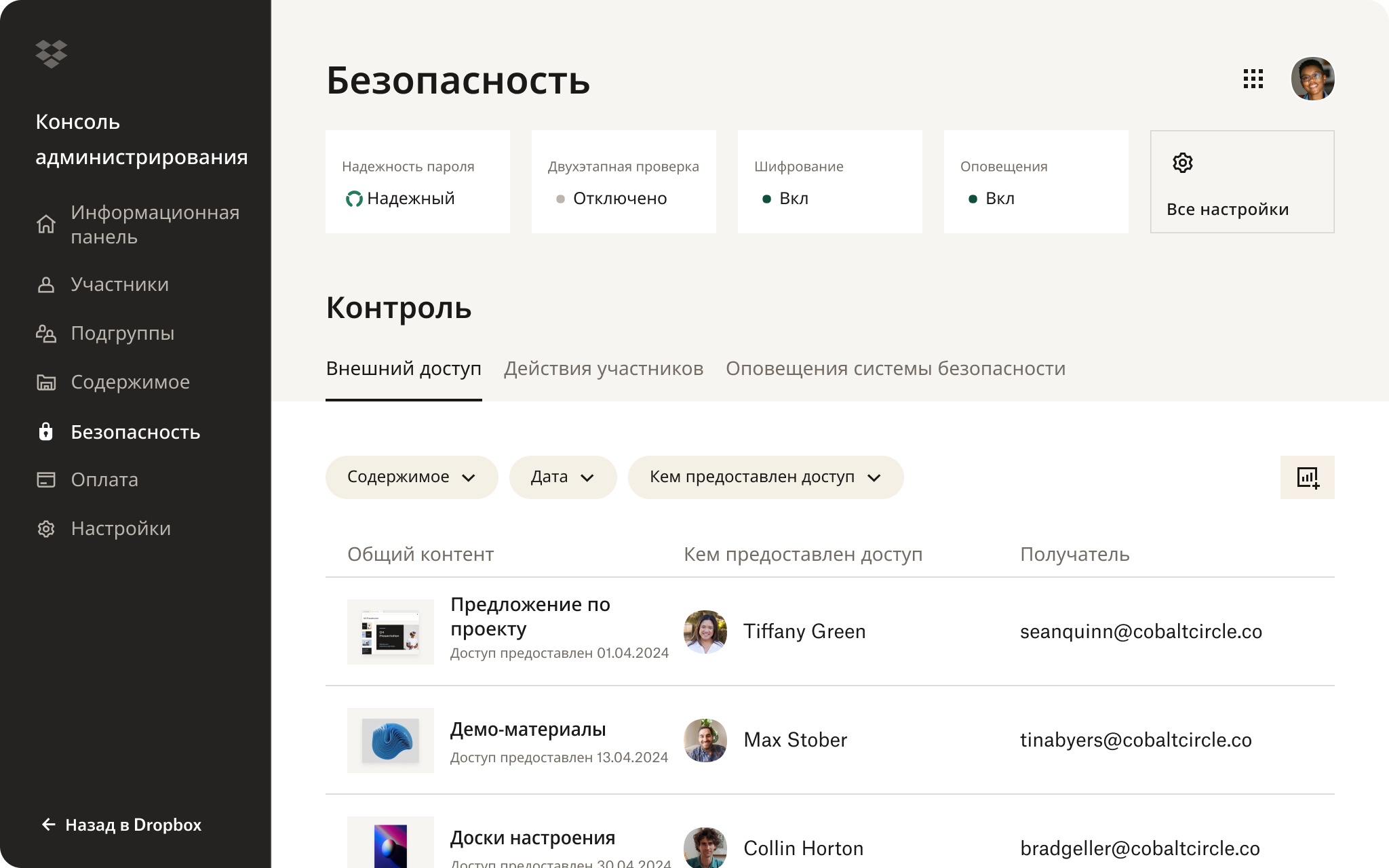Click the Демо-материалы title
The image size is (1389, 868).
point(528,730)
